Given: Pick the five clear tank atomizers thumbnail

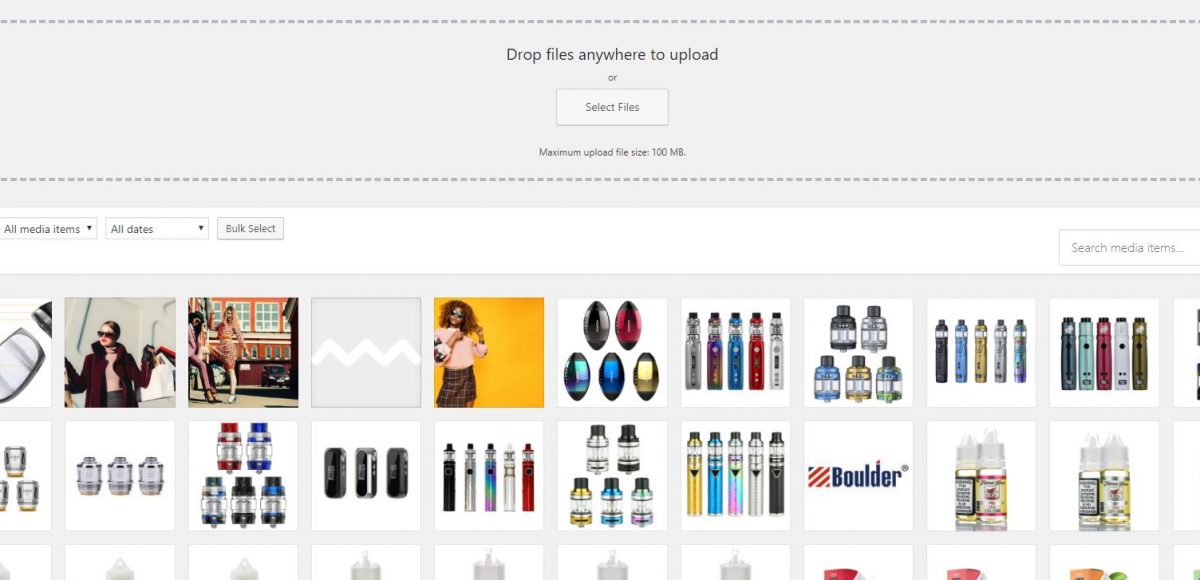Looking at the screenshot, I should [x=858, y=352].
